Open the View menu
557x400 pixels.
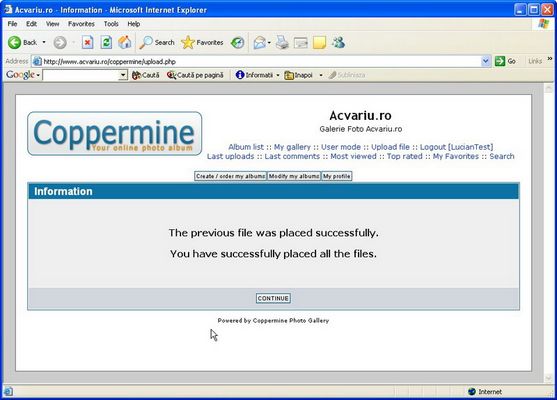tap(52, 24)
